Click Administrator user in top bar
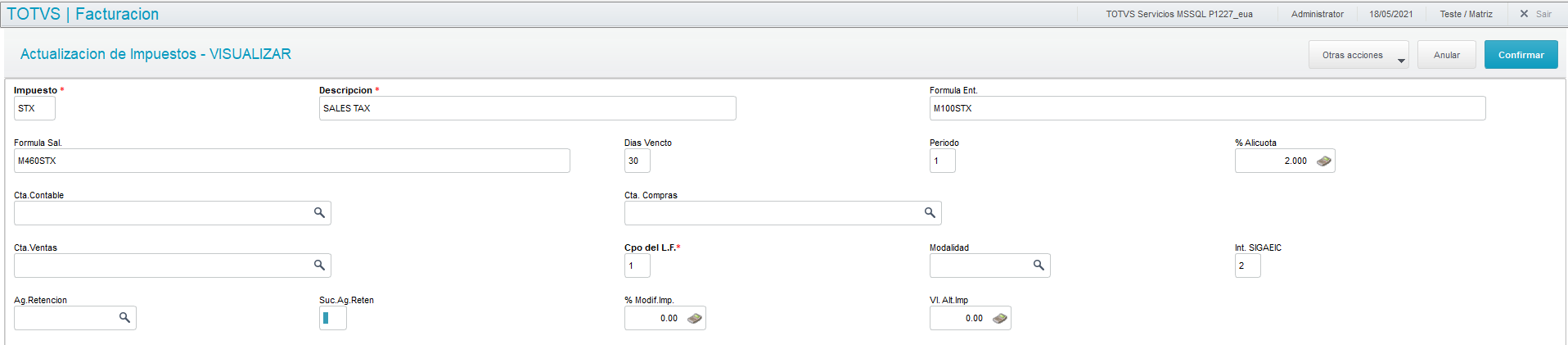1568x345 pixels. click(1317, 14)
